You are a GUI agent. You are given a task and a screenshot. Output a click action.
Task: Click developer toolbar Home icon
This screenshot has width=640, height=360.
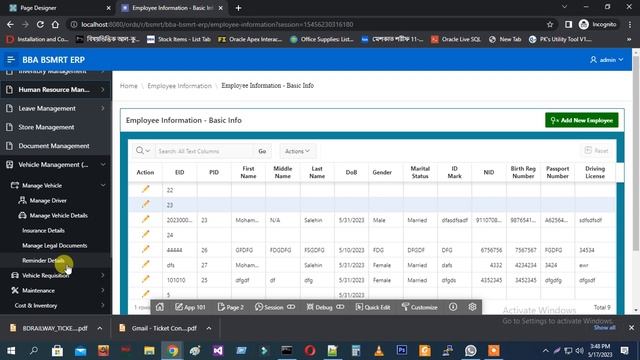click(160, 307)
